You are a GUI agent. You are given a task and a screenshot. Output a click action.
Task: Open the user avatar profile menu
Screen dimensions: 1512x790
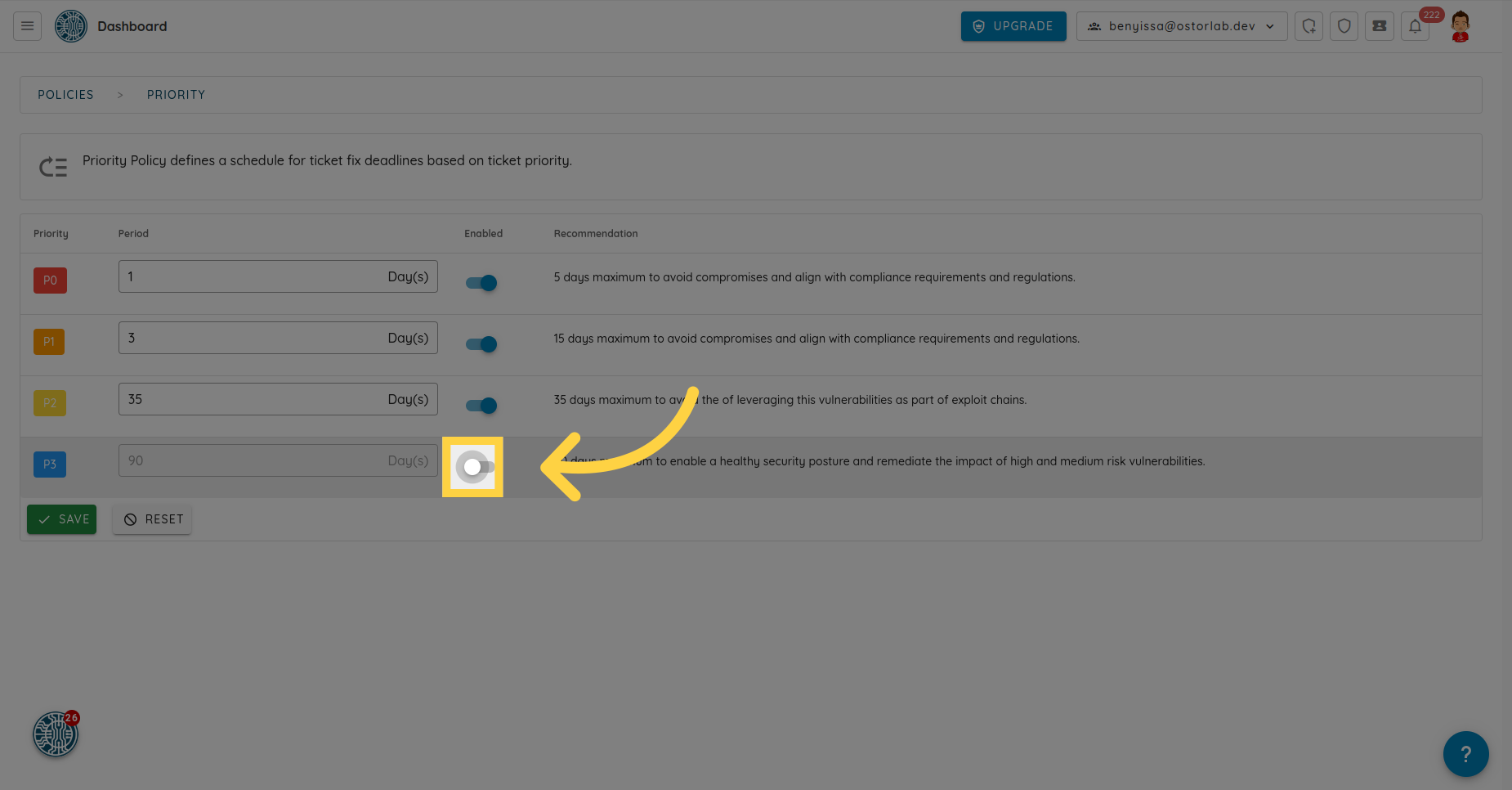pos(1460,26)
